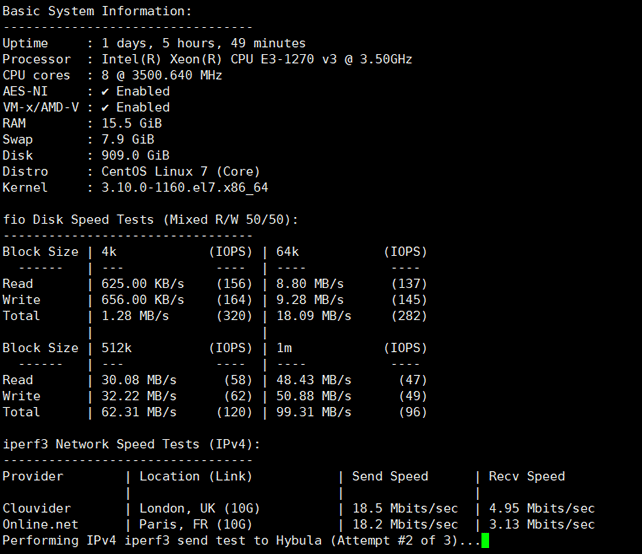
Task: Select Swap value '7.9 GiB'
Action: click(128, 140)
